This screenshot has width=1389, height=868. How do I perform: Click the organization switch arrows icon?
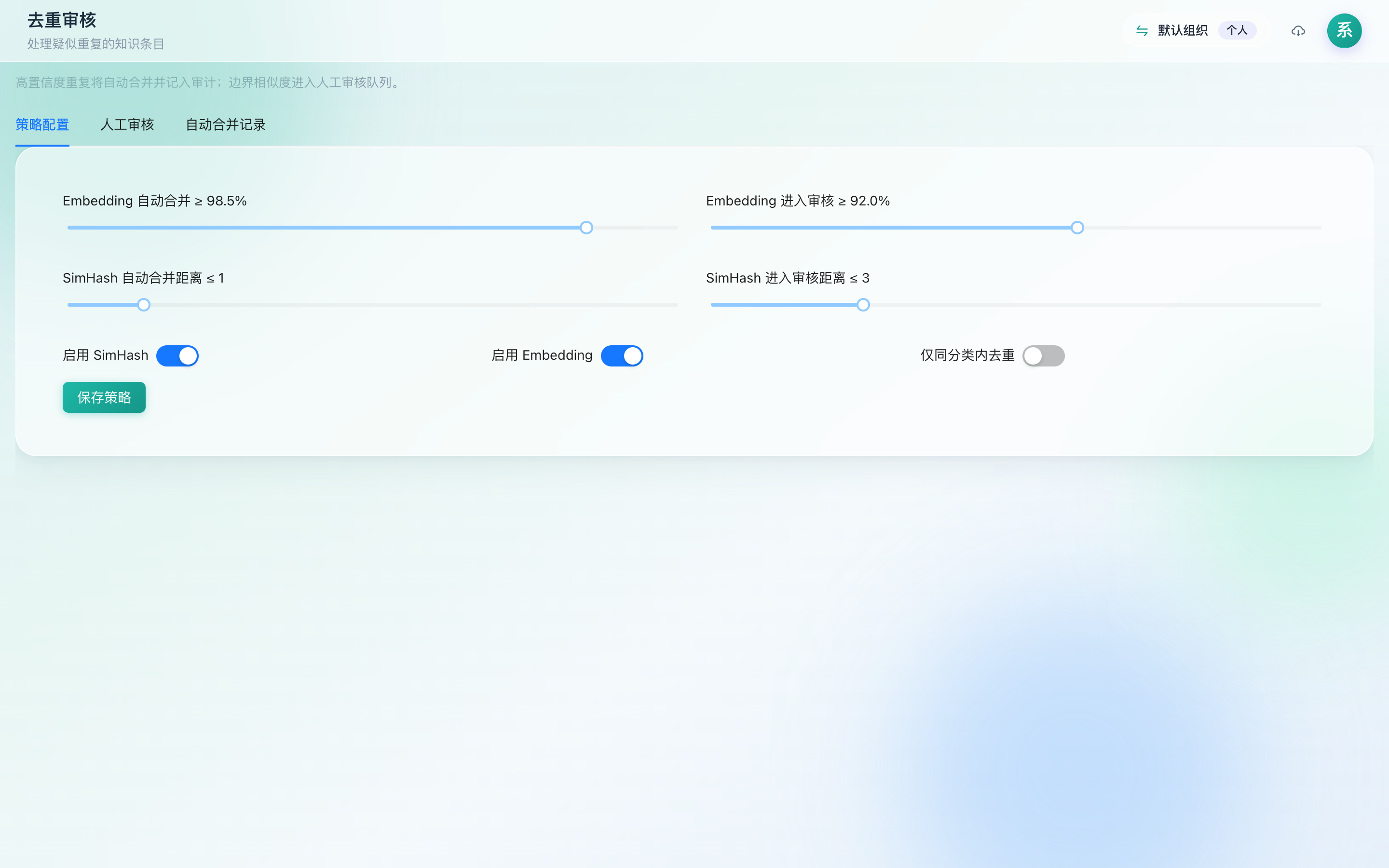1142,31
